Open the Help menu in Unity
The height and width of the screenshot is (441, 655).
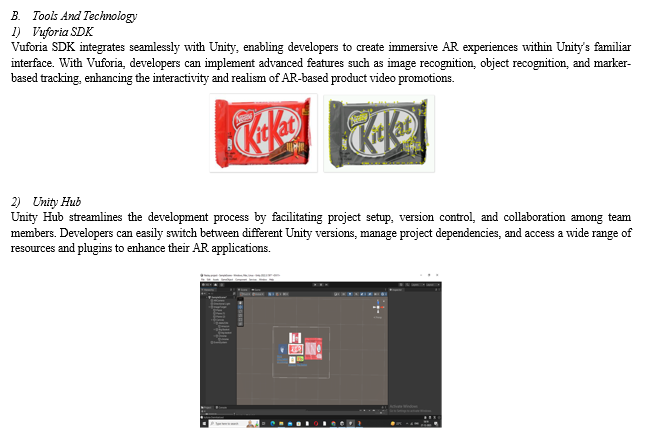(272, 279)
